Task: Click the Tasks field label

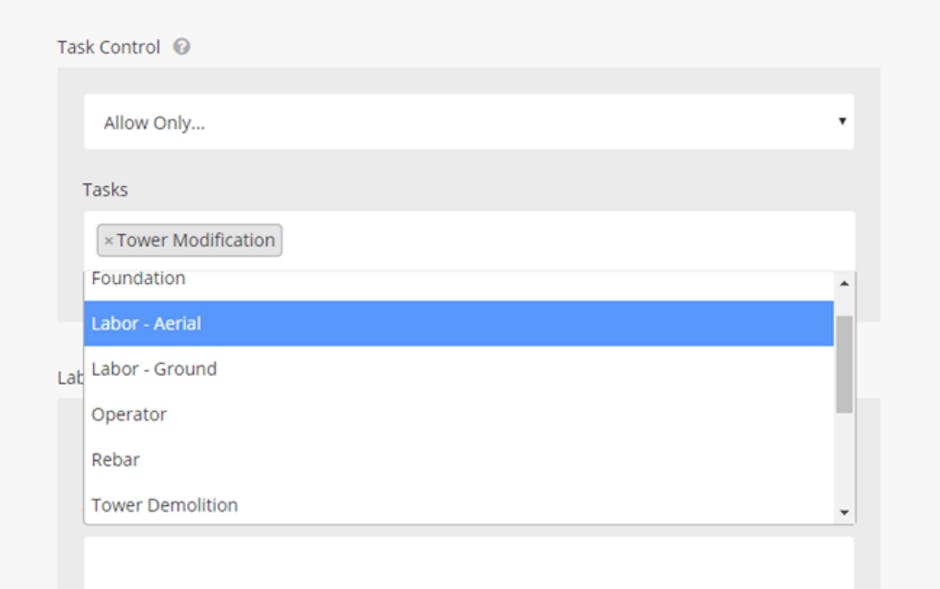Action: pos(105,189)
